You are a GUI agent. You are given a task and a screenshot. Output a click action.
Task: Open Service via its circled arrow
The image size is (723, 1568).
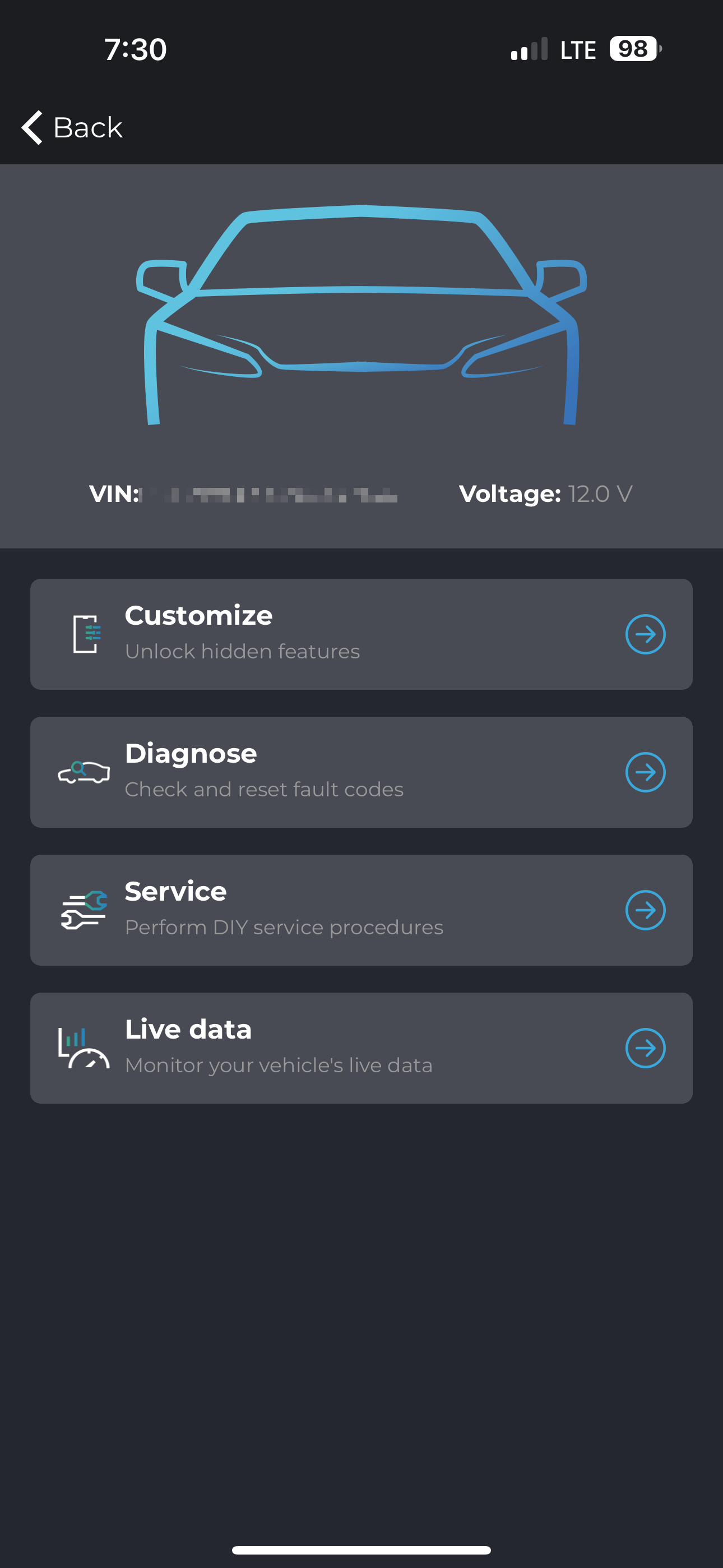tap(645, 910)
